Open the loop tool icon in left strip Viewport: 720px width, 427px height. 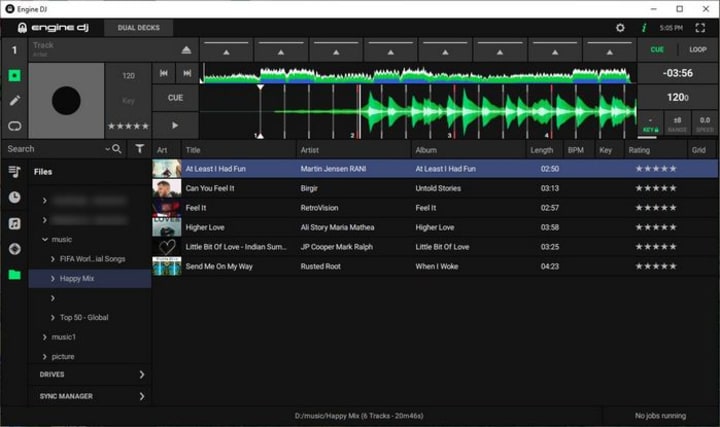(x=14, y=126)
